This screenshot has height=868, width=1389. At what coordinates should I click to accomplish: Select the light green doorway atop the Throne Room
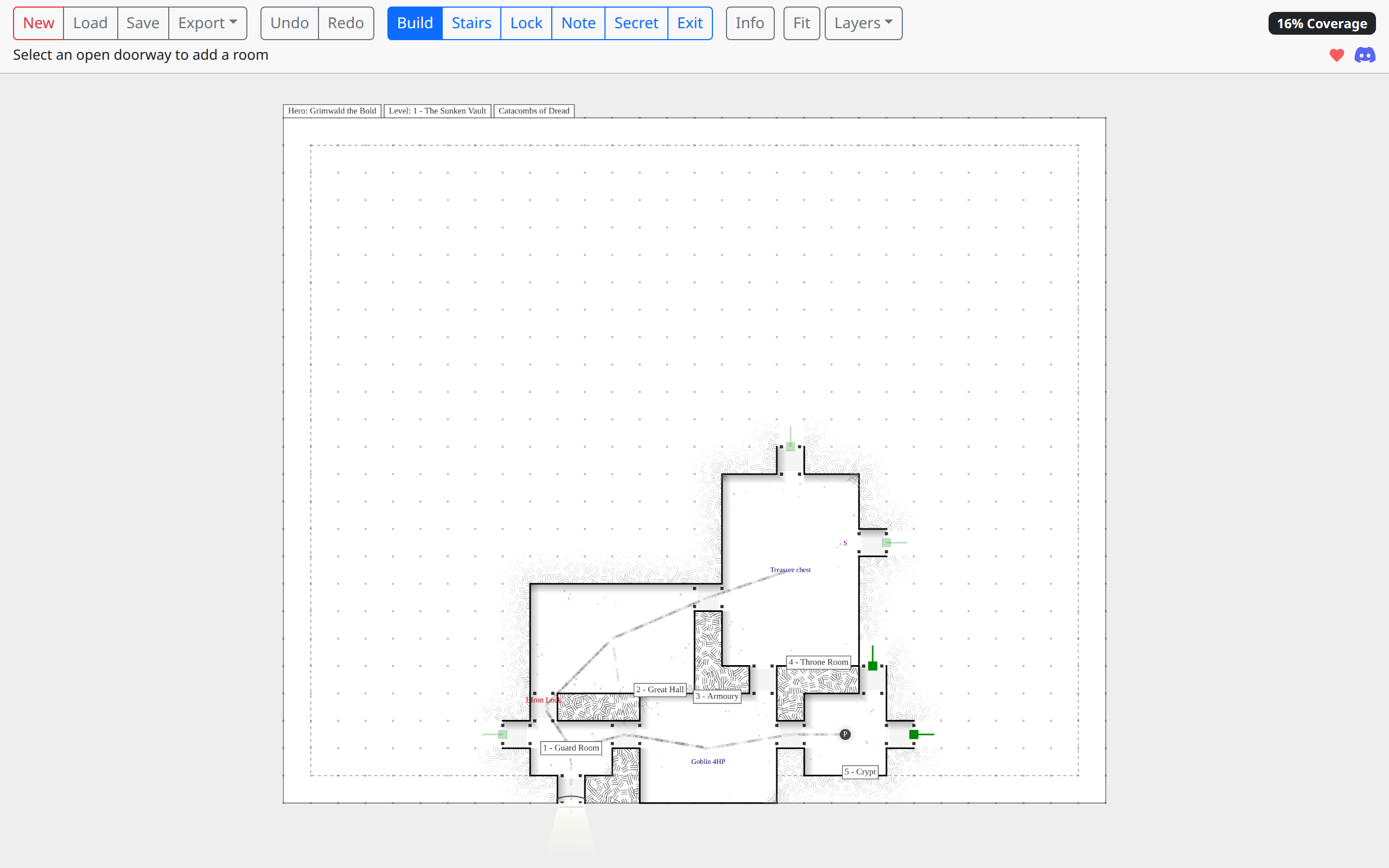791,446
